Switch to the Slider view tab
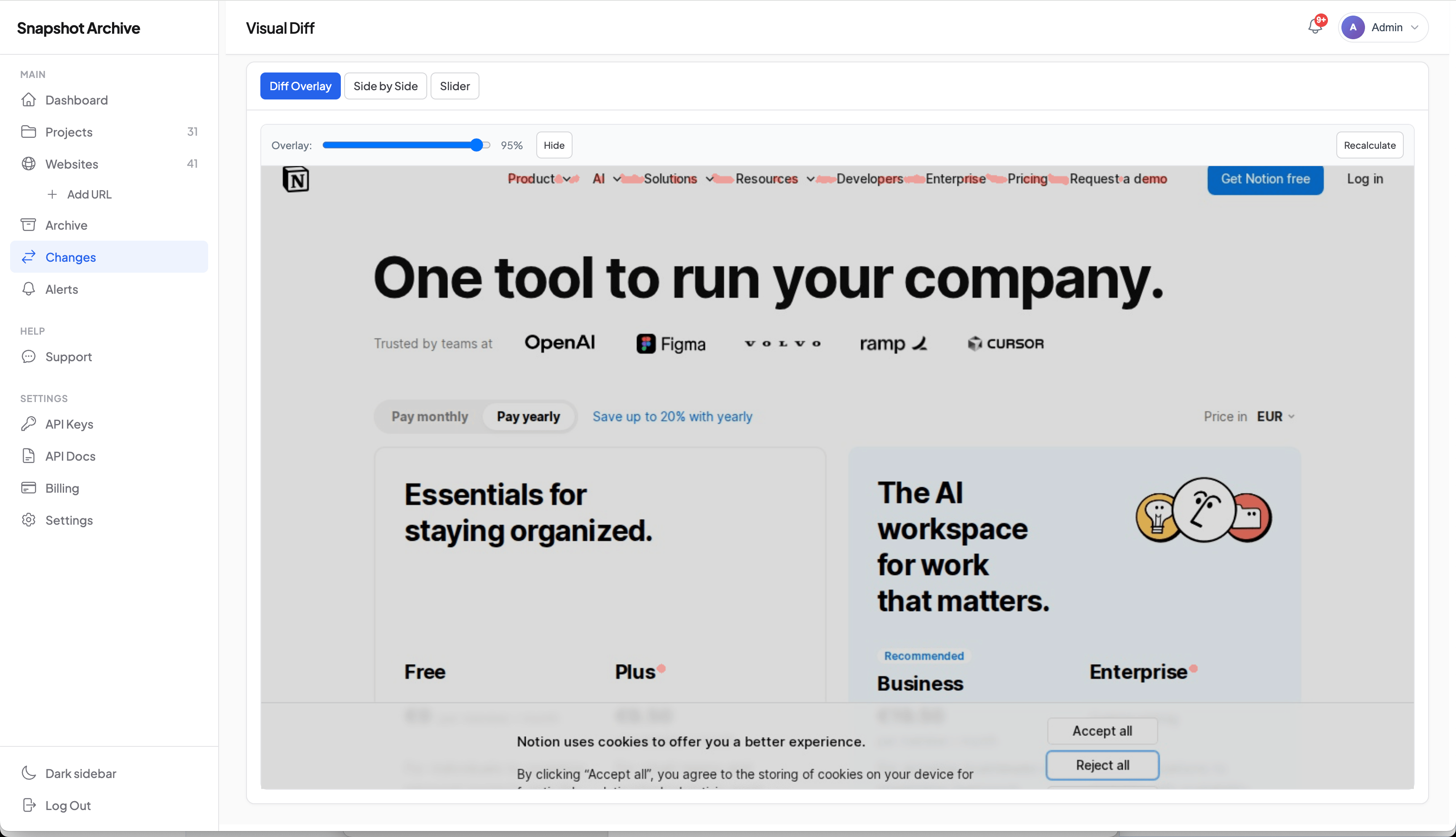Screen dimensions: 1456x837 tap(455, 86)
